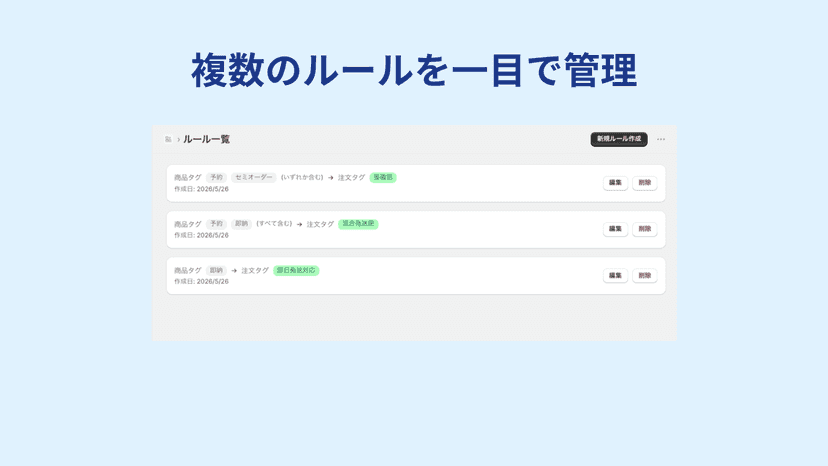Click the creation date of the セミオーダー rule
Screen dimensions: 828x466
[202, 189]
